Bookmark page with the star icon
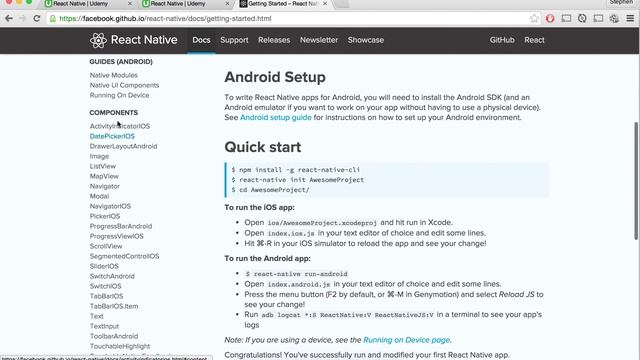The height and width of the screenshot is (360, 640). (x=534, y=18)
